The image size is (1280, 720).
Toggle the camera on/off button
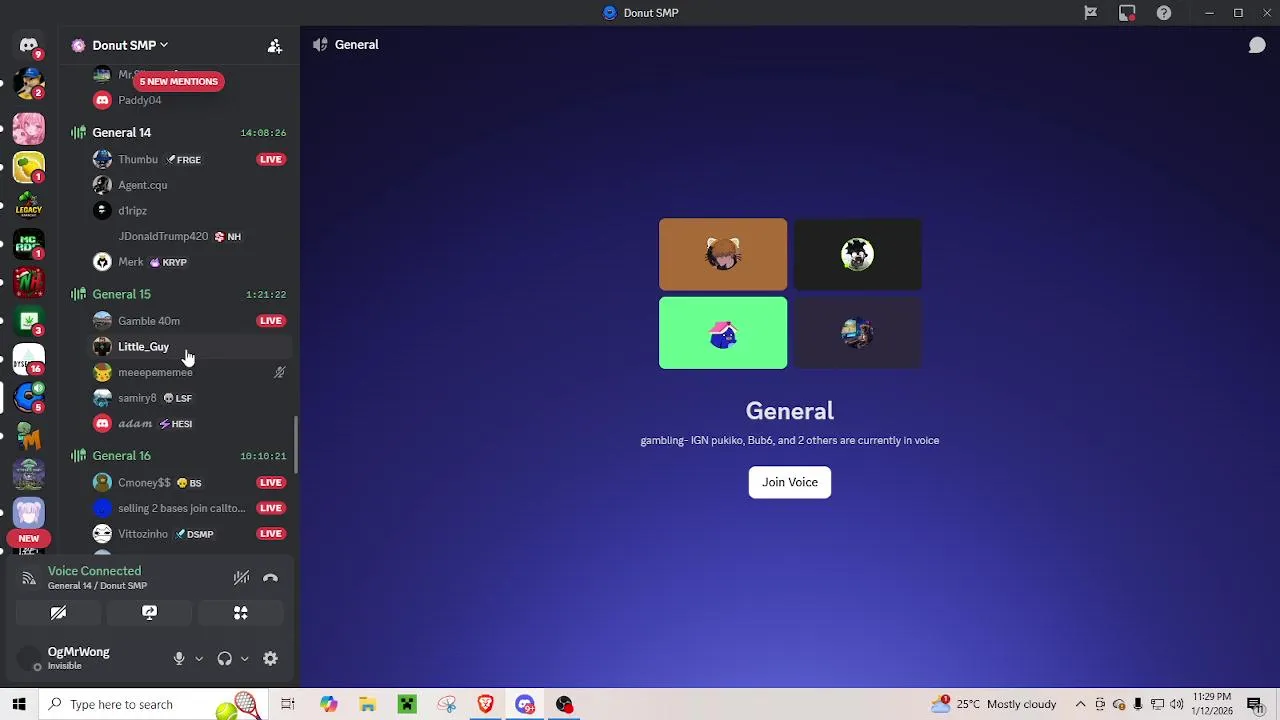[x=58, y=613]
